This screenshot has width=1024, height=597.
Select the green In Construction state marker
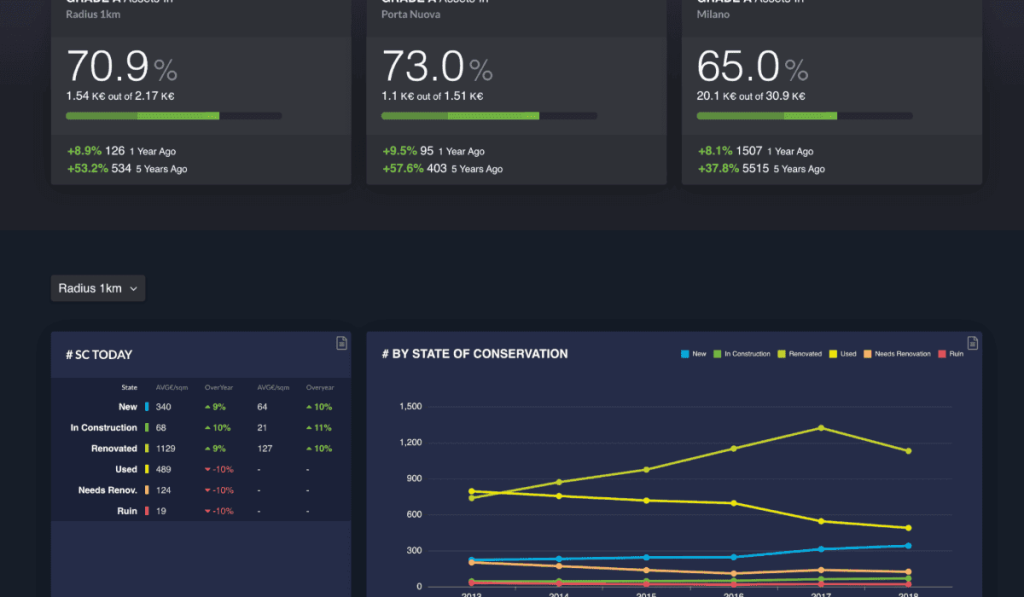coord(146,427)
